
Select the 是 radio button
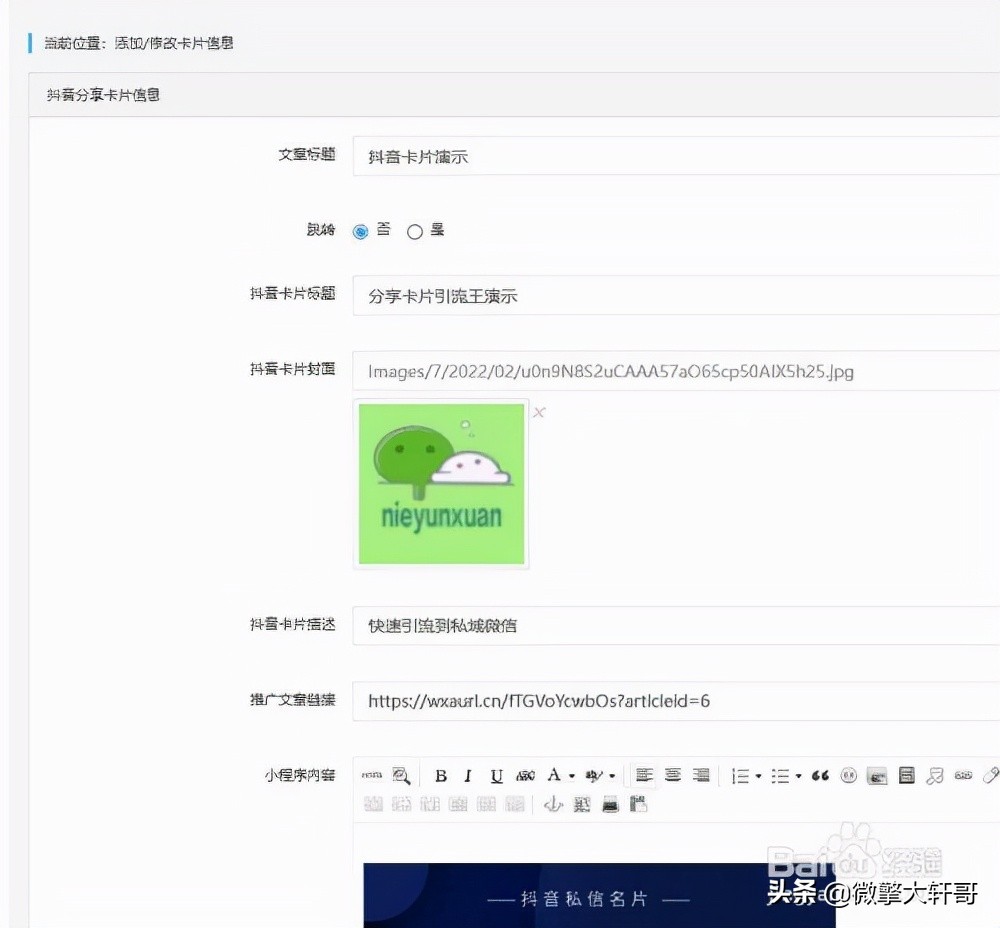pyautogui.click(x=415, y=231)
